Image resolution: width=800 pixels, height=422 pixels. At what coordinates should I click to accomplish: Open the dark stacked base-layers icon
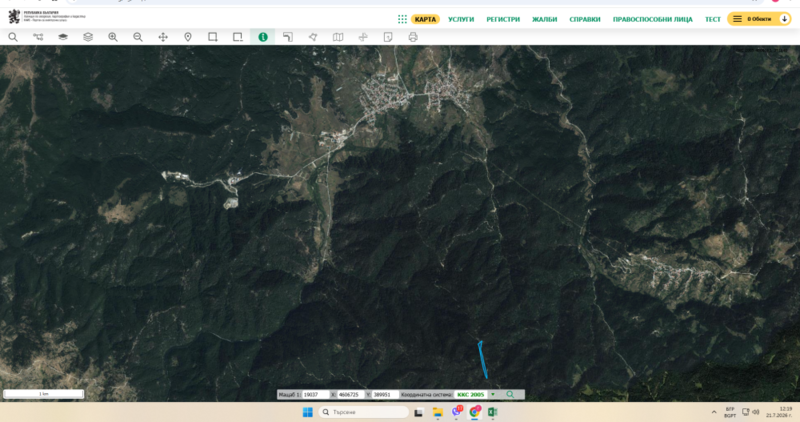click(63, 37)
